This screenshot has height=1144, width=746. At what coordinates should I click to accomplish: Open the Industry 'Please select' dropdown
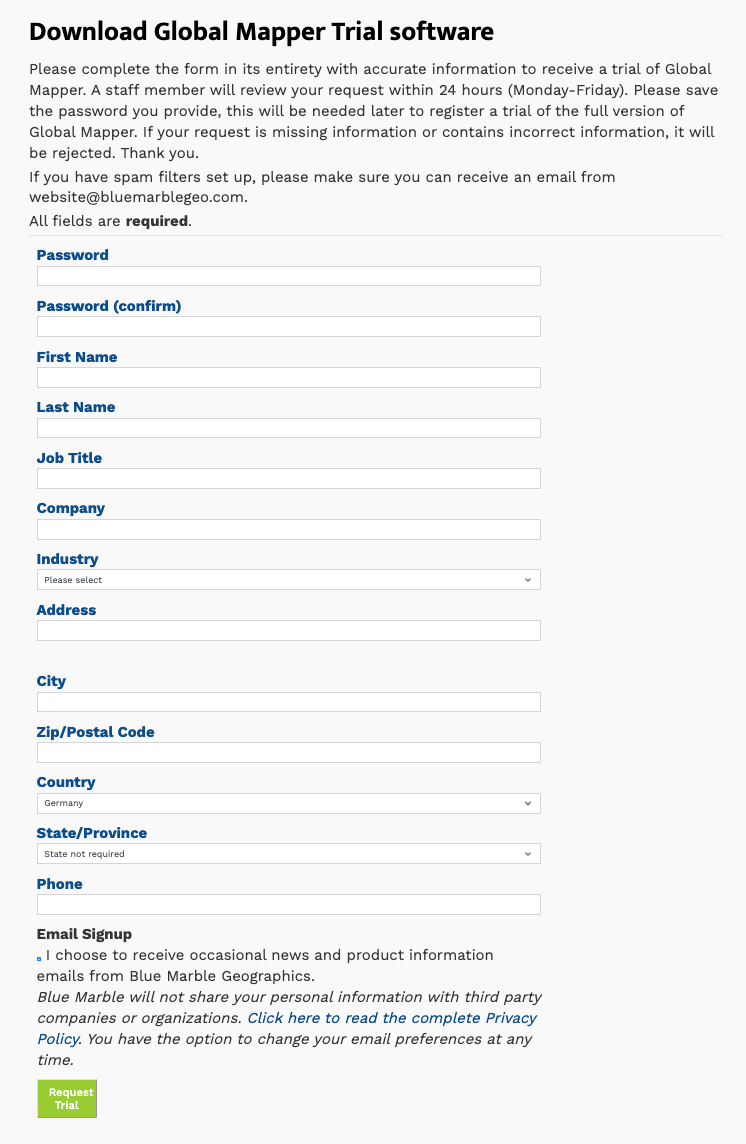[288, 580]
